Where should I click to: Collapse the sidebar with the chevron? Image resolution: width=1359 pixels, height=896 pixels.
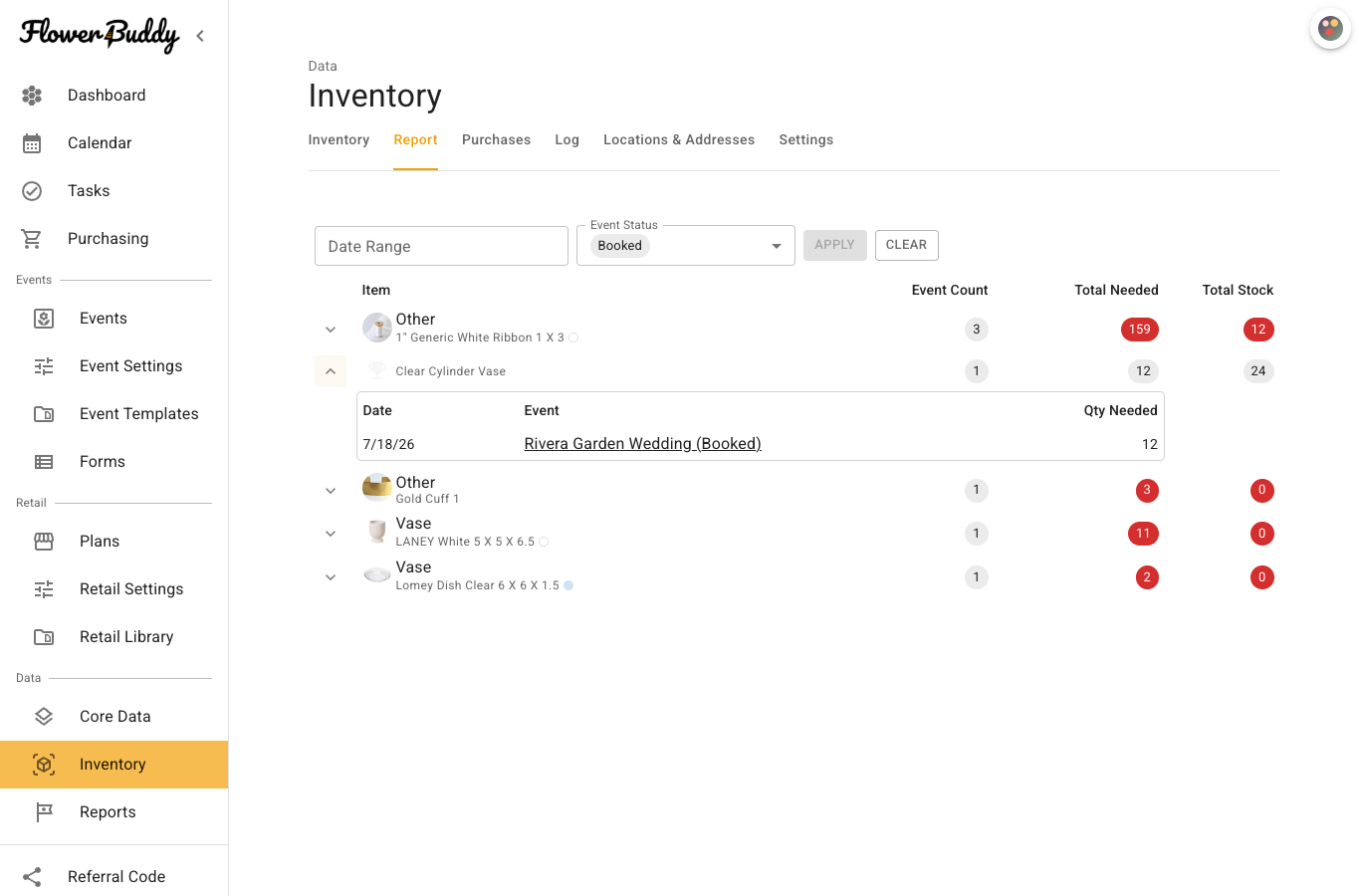(200, 36)
